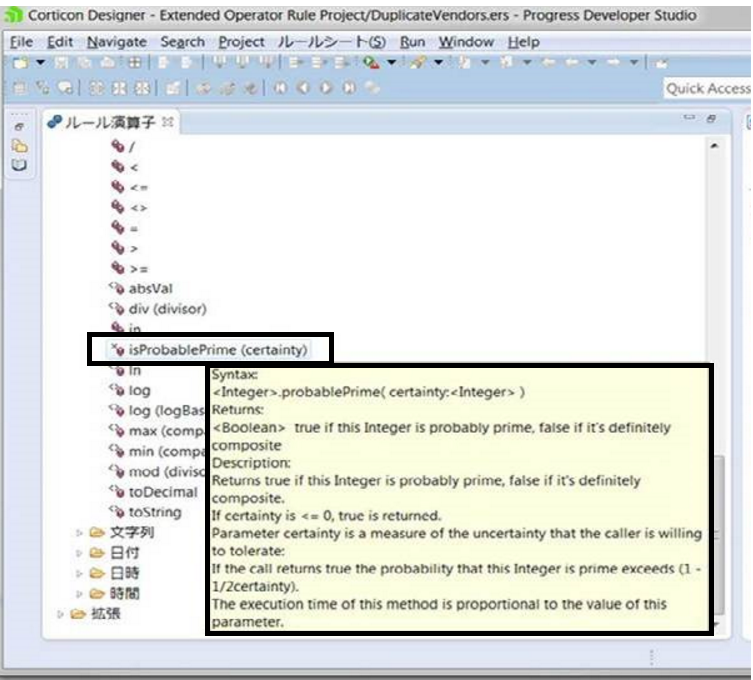Open the Forward history dropdown arrow
This screenshot has width=753, height=680.
coord(634,62)
